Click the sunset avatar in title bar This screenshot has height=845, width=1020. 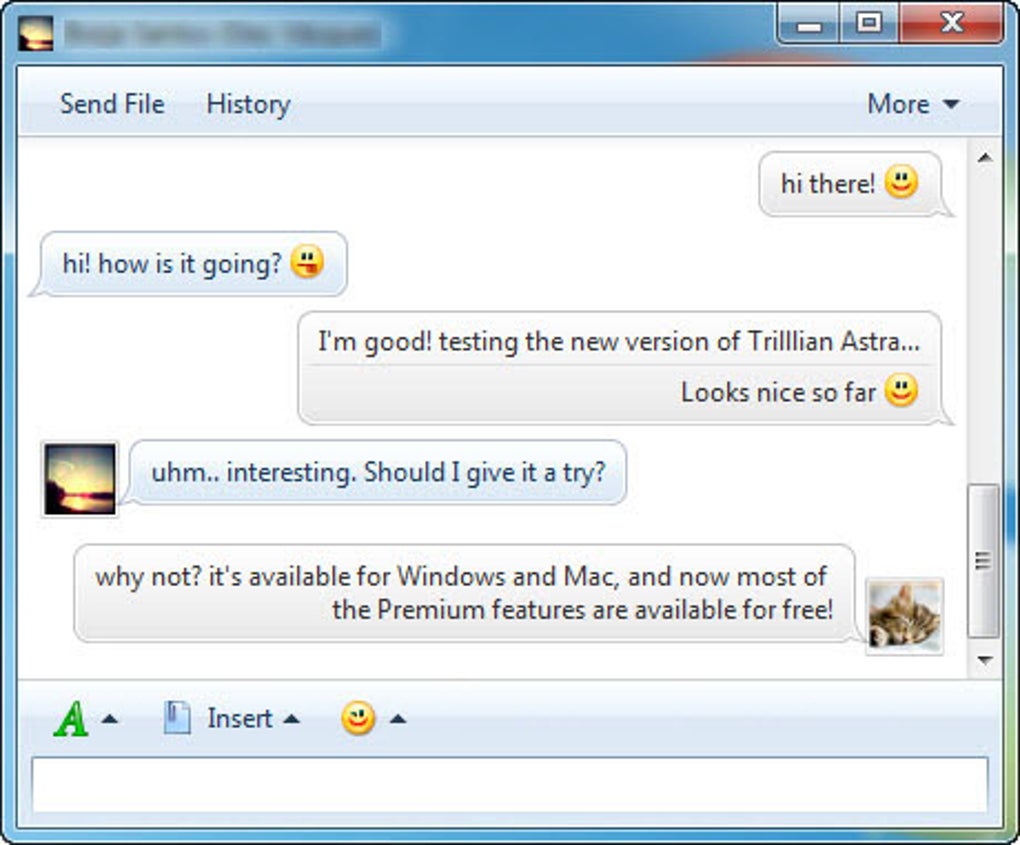point(36,33)
